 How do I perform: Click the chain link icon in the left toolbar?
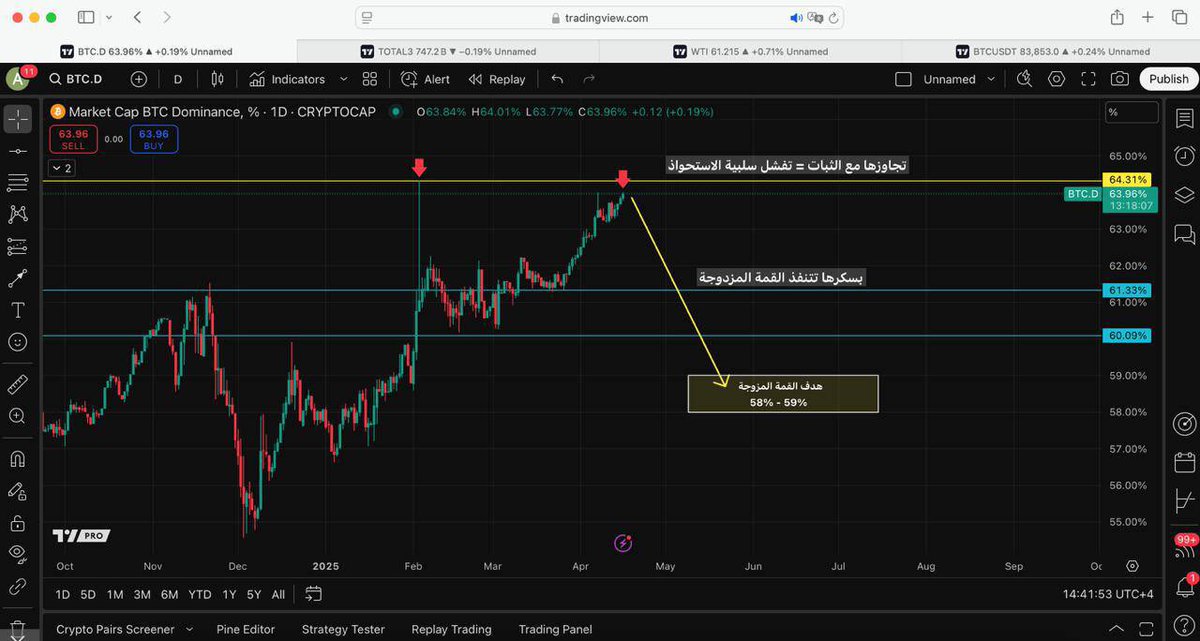coord(17,587)
